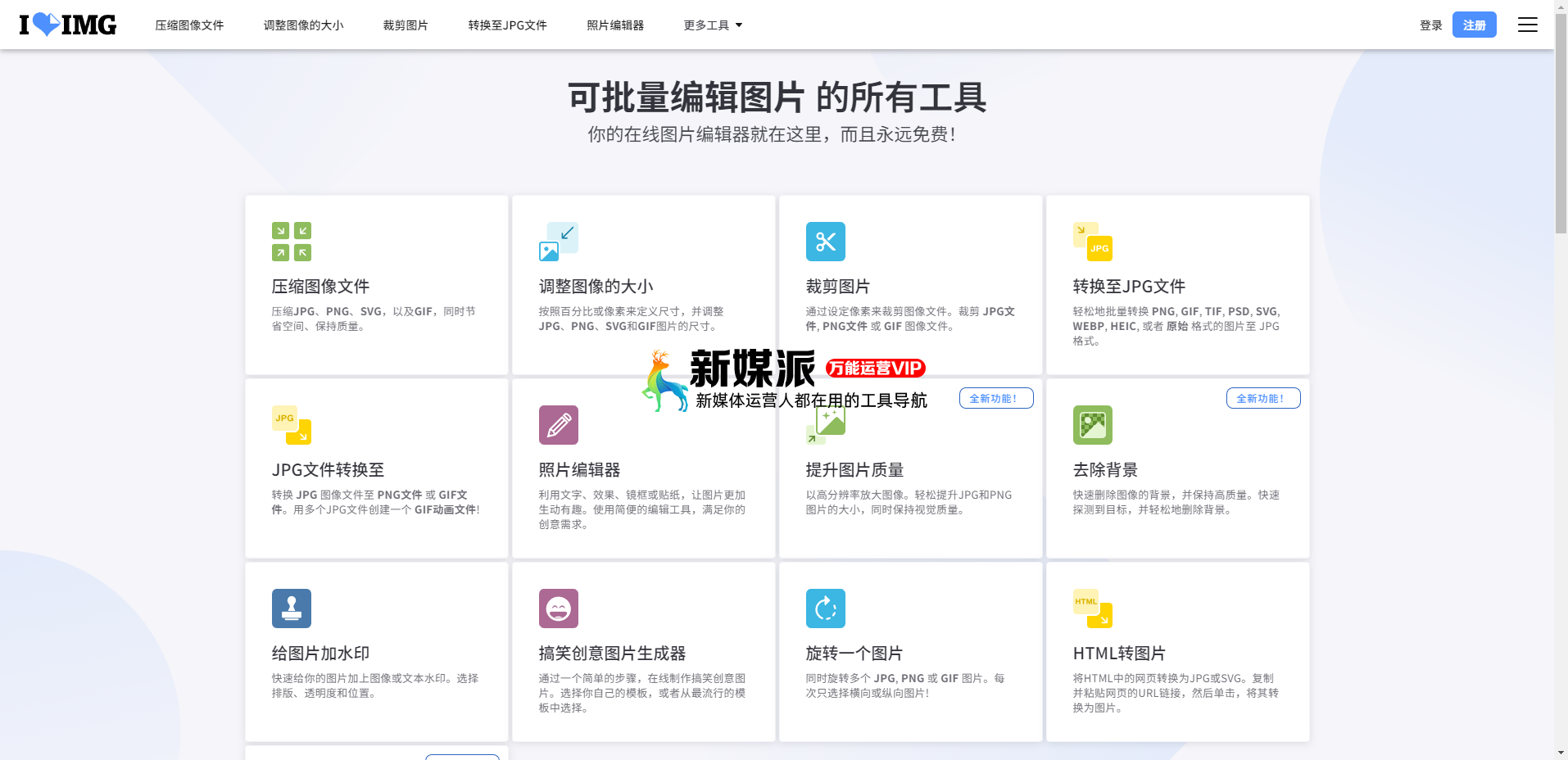1568x760 pixels.
Task: Click the scrollbar up arrow
Action: [1561, 7]
